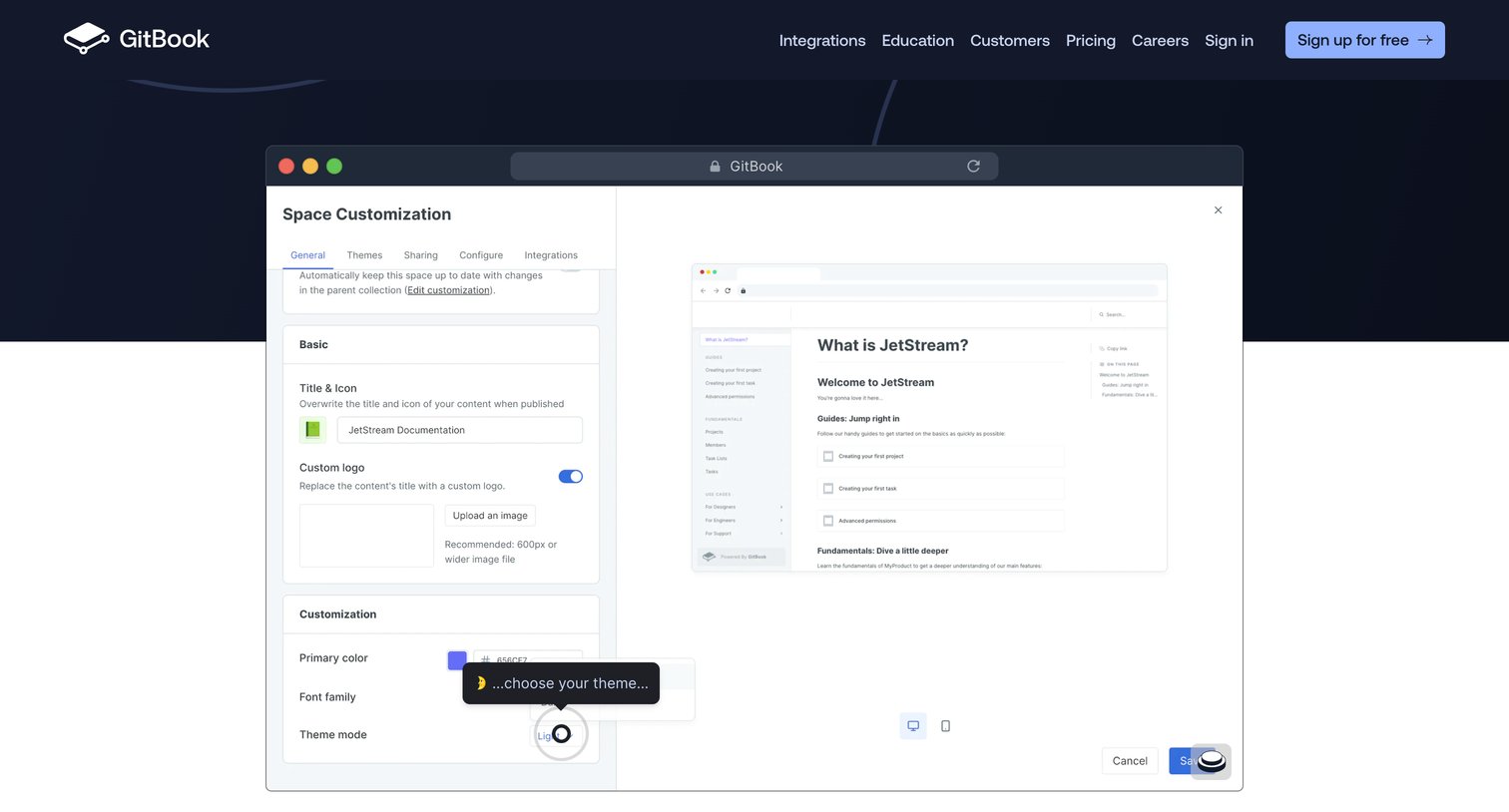Expand 'For Designers' in preview sidebar

pyautogui.click(x=781, y=507)
